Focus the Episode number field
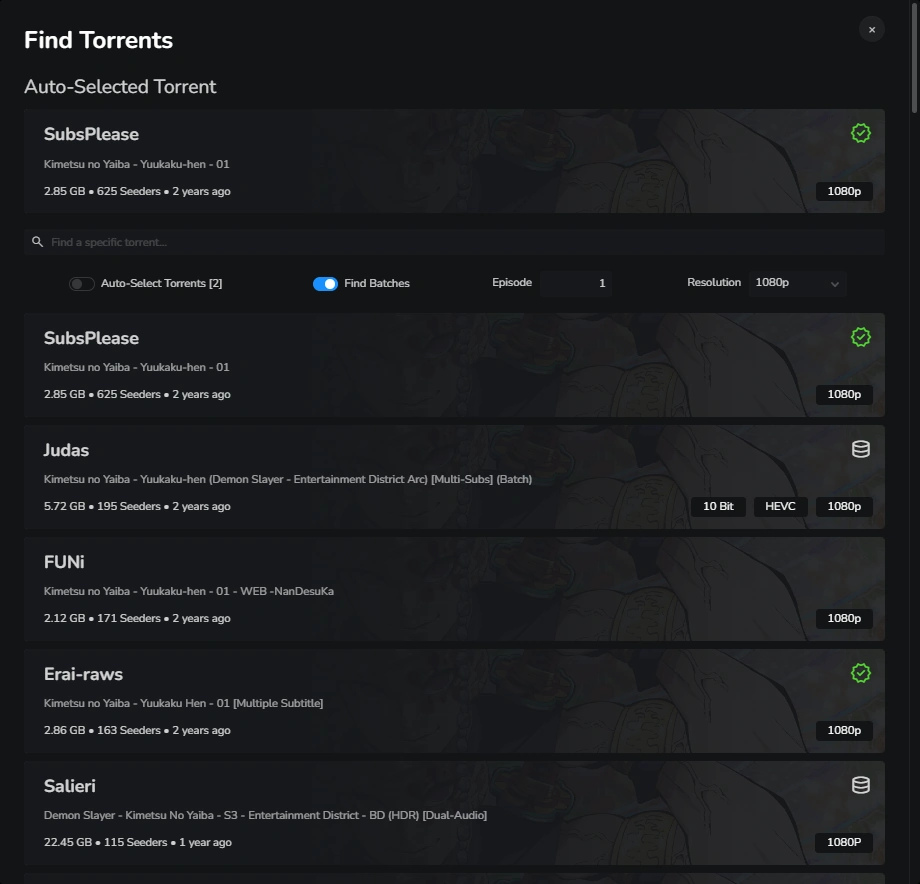920x884 pixels. pyautogui.click(x=576, y=283)
